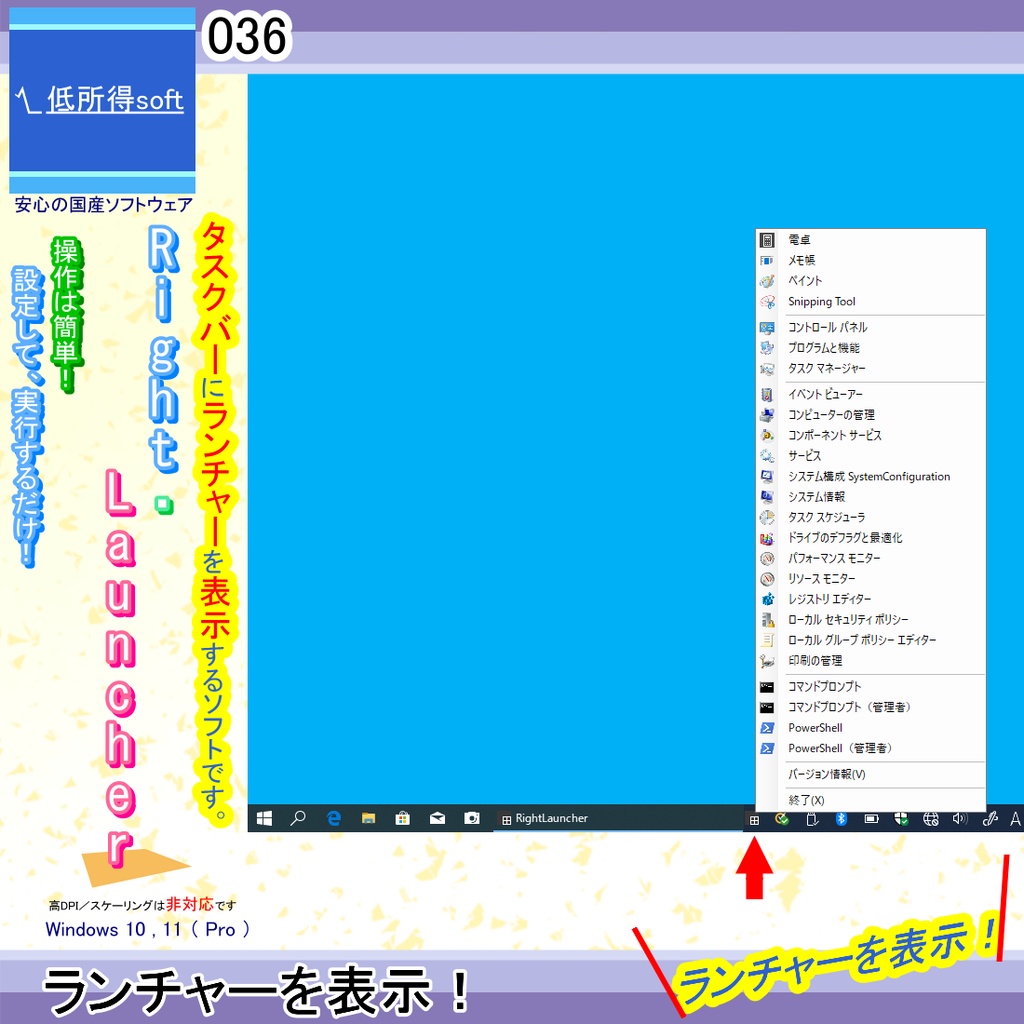
Task: Quit via 終了(X) menu entry
Action: (870, 800)
